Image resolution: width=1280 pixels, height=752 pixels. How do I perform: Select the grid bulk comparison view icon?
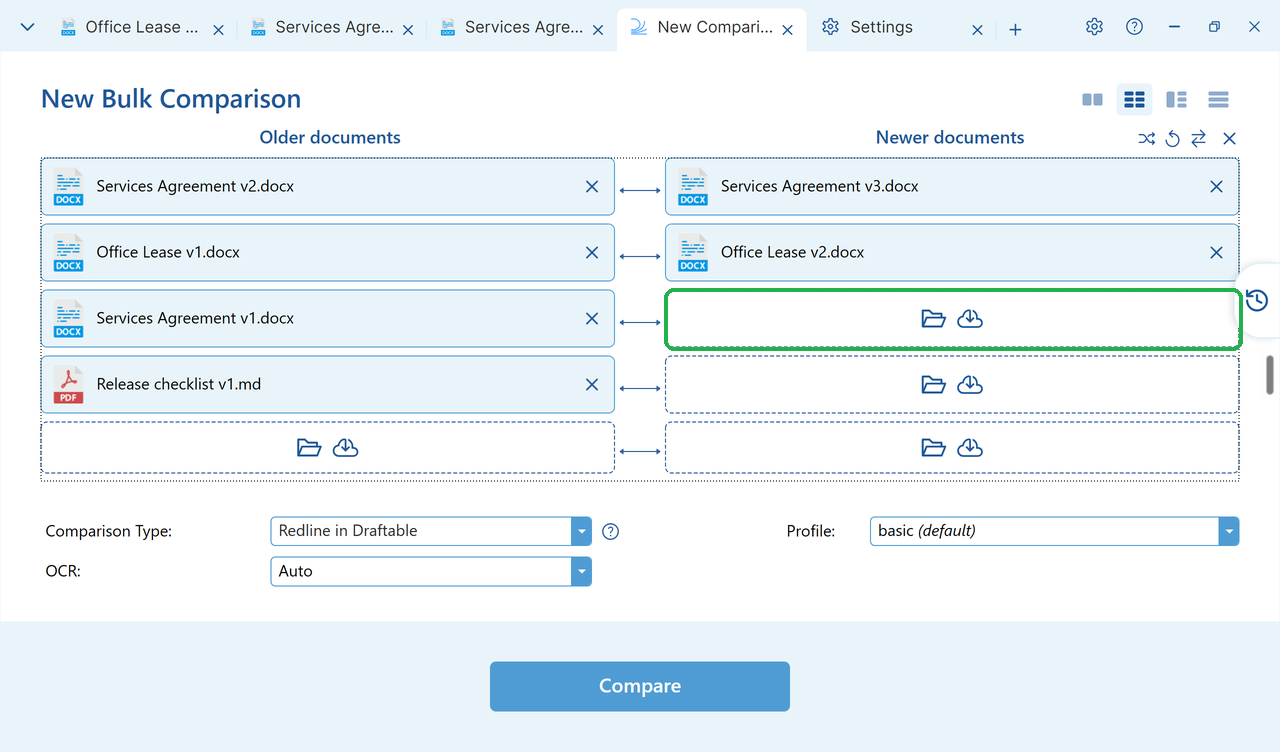click(x=1134, y=100)
